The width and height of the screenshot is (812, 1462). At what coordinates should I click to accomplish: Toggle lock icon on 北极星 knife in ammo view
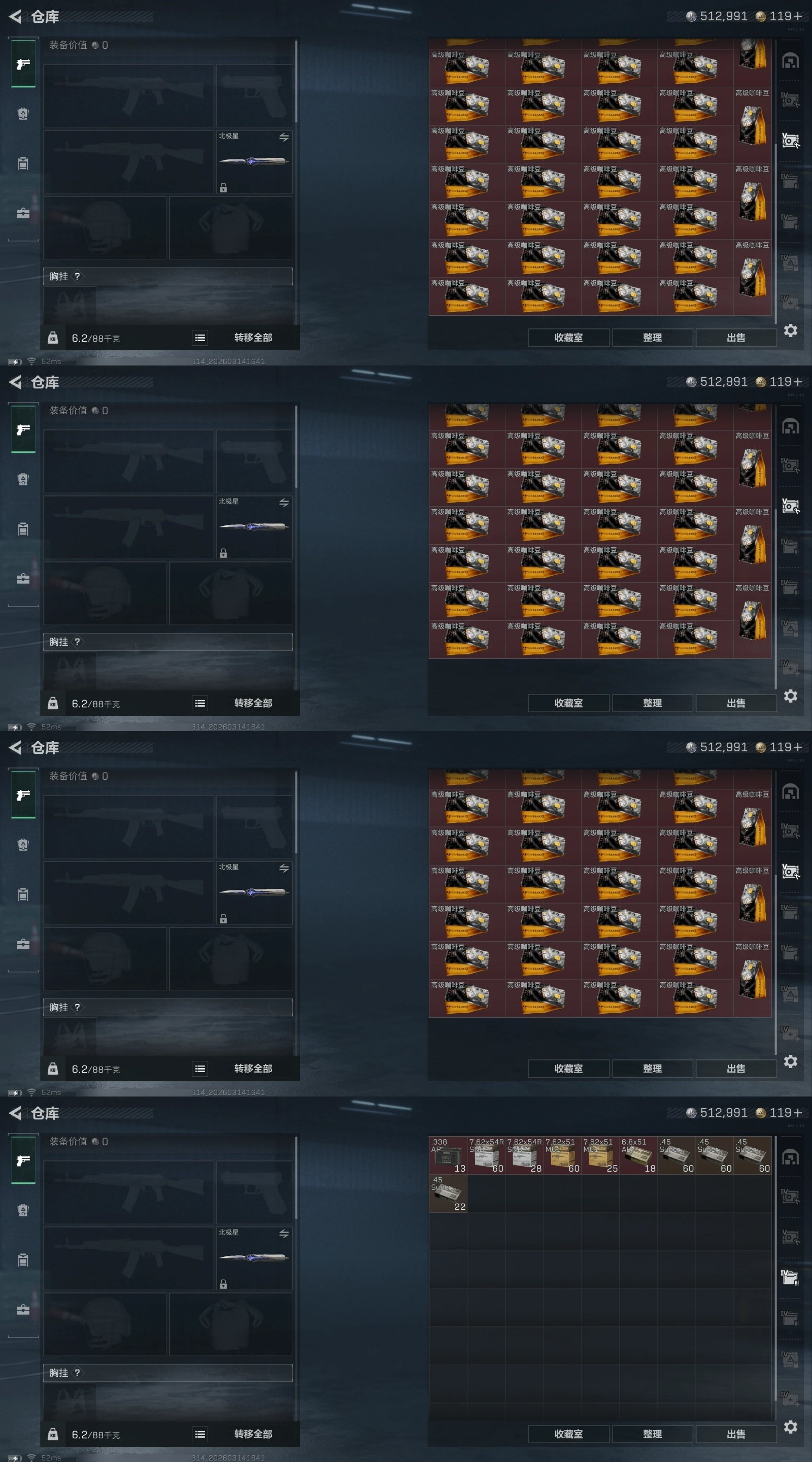pos(224,1284)
